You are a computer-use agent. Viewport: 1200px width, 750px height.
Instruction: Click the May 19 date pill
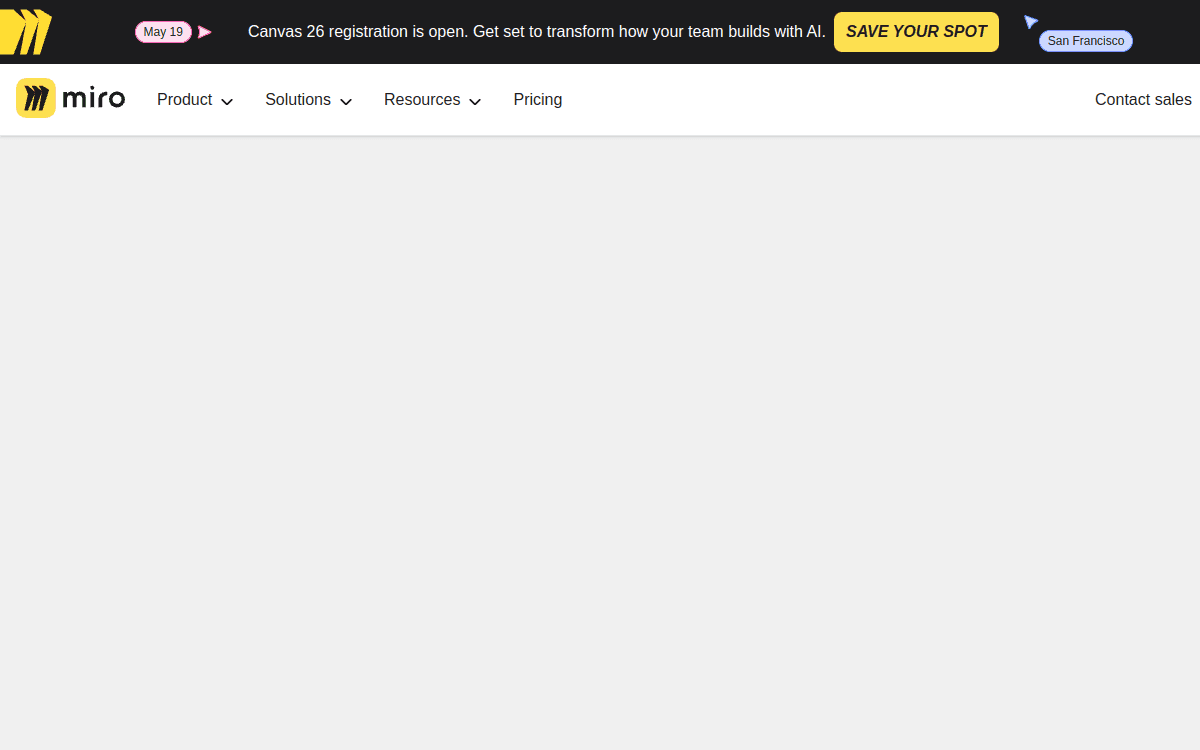(162, 31)
